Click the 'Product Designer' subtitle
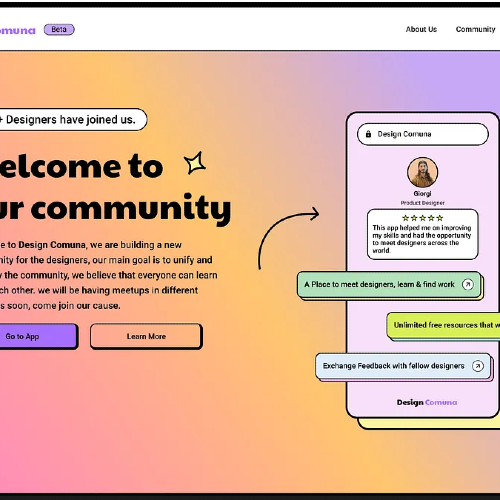This screenshot has width=500, height=500. [x=422, y=203]
